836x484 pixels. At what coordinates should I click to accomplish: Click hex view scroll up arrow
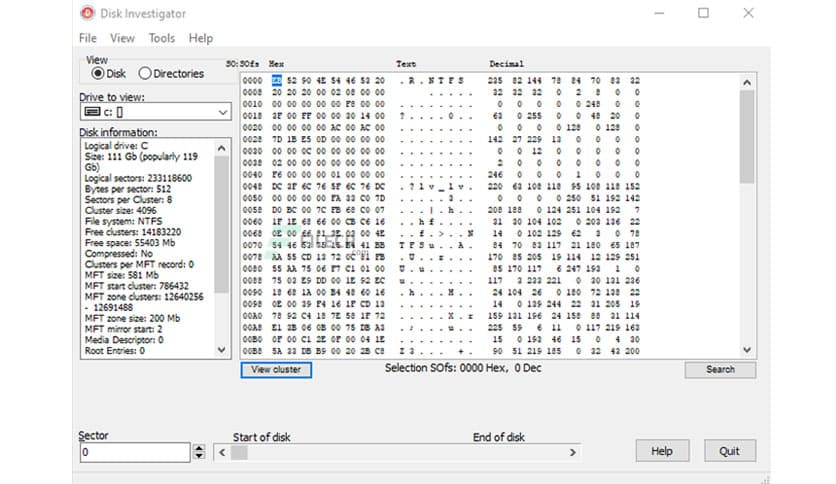[x=747, y=83]
